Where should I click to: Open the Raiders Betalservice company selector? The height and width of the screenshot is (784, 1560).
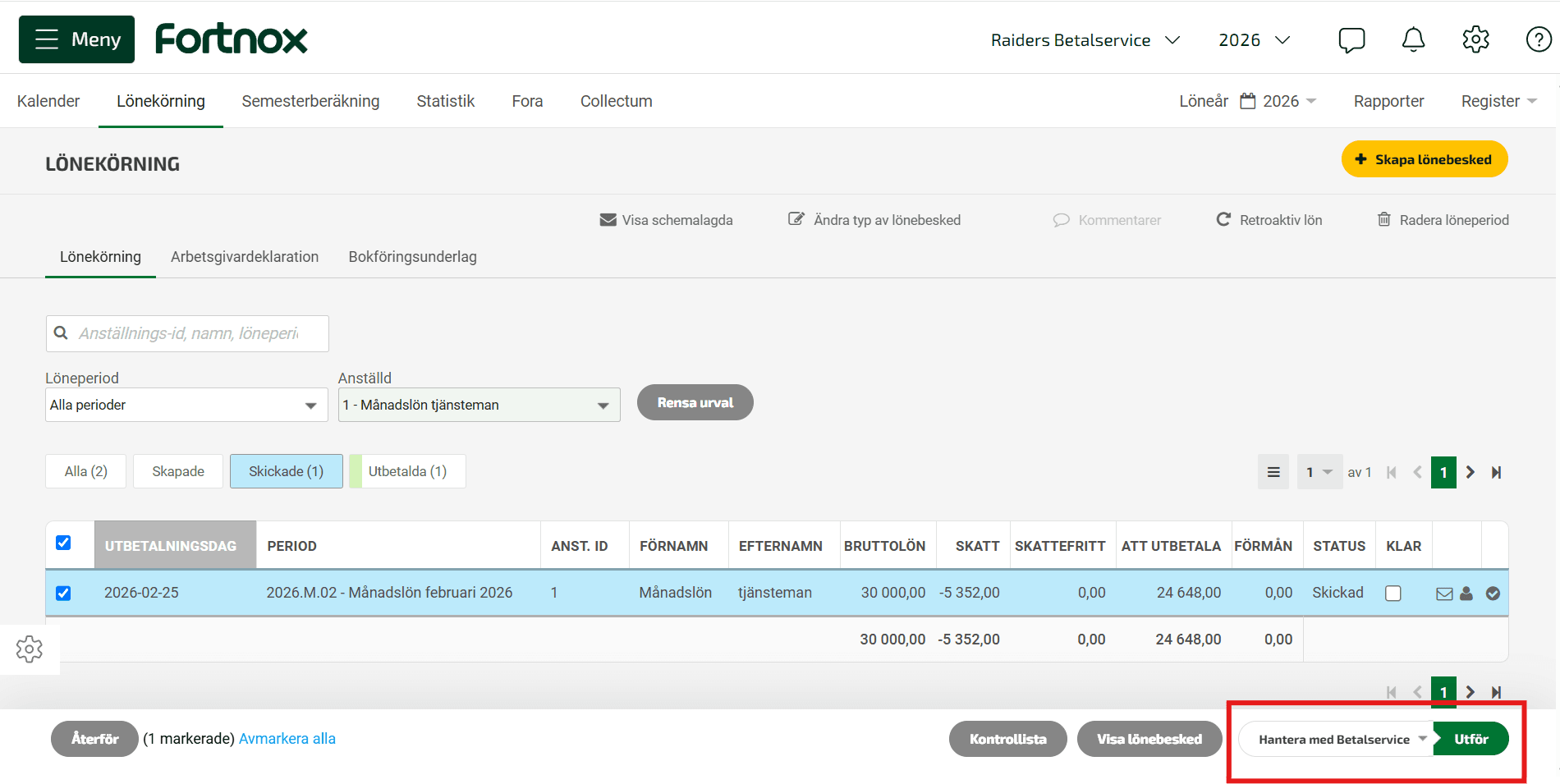(1085, 40)
